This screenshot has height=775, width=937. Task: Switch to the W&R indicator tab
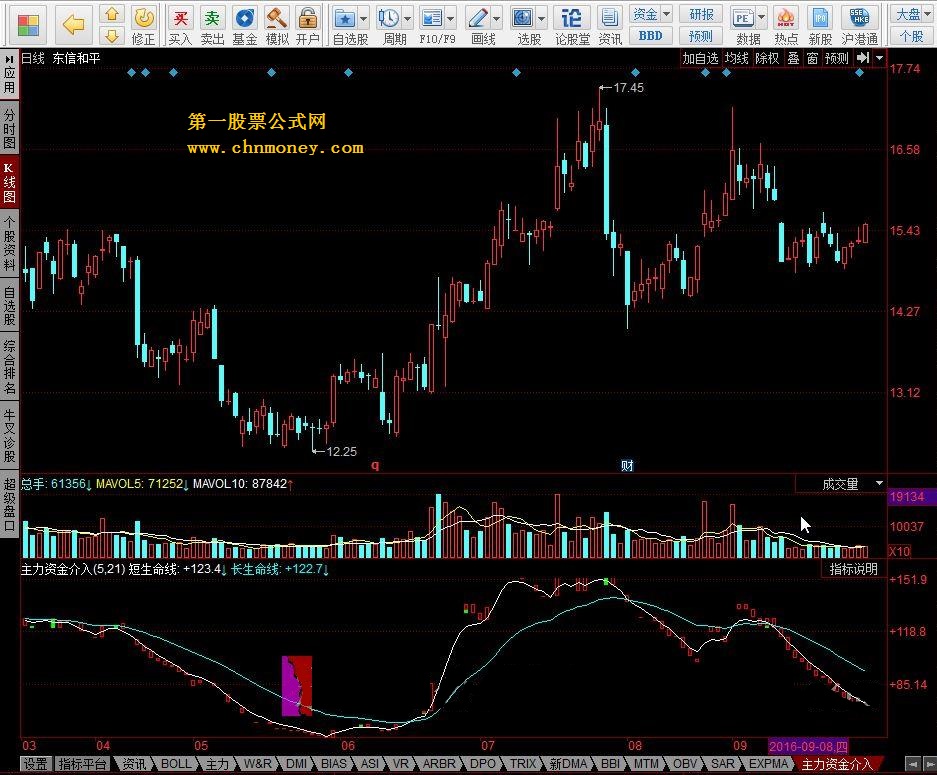tap(257, 764)
